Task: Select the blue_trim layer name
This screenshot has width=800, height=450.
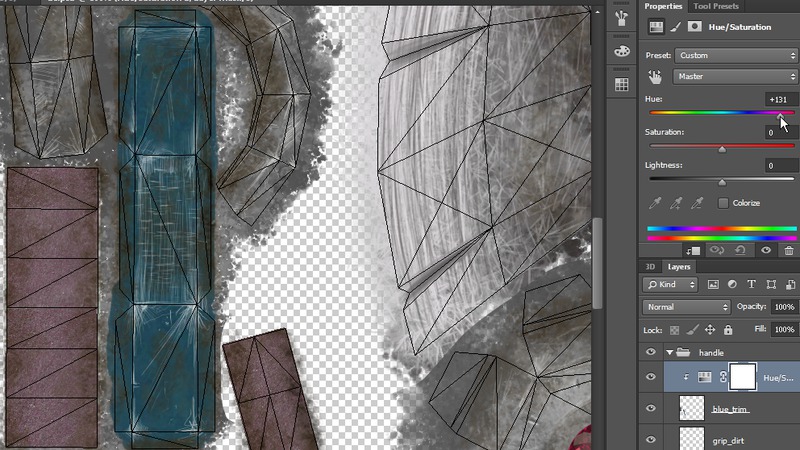Action: click(x=730, y=409)
